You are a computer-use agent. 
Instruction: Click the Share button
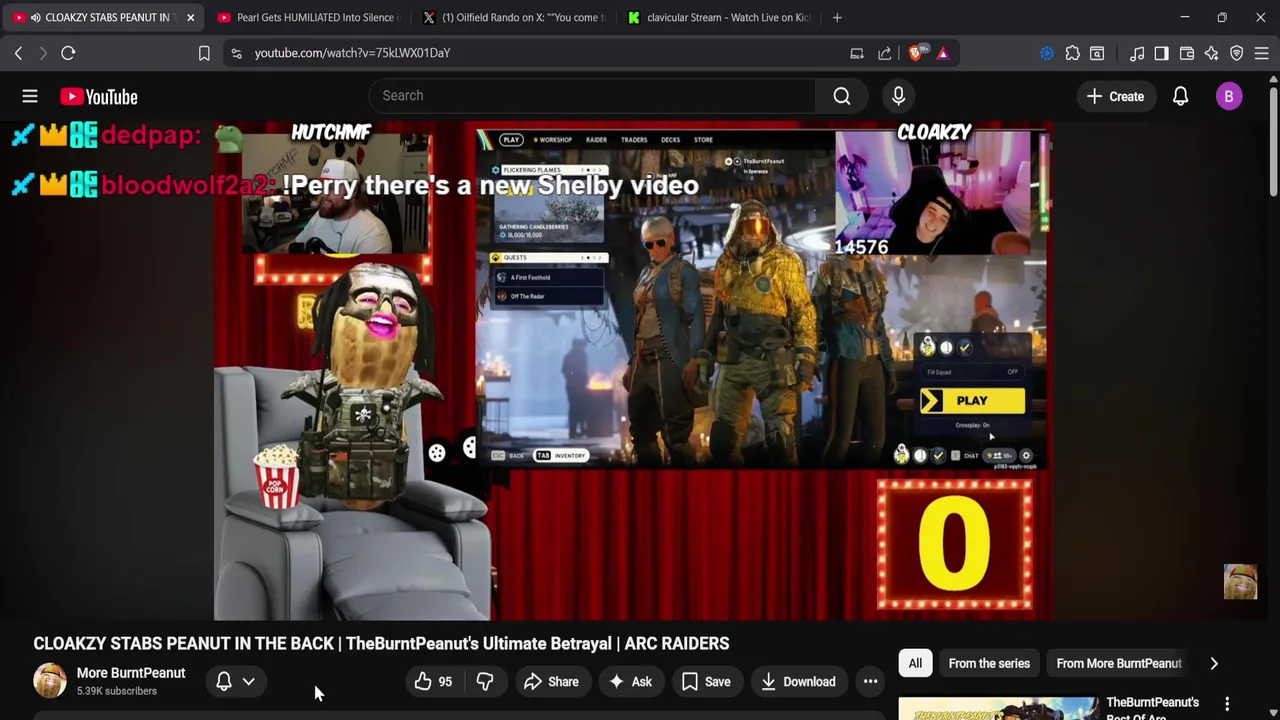coord(551,682)
